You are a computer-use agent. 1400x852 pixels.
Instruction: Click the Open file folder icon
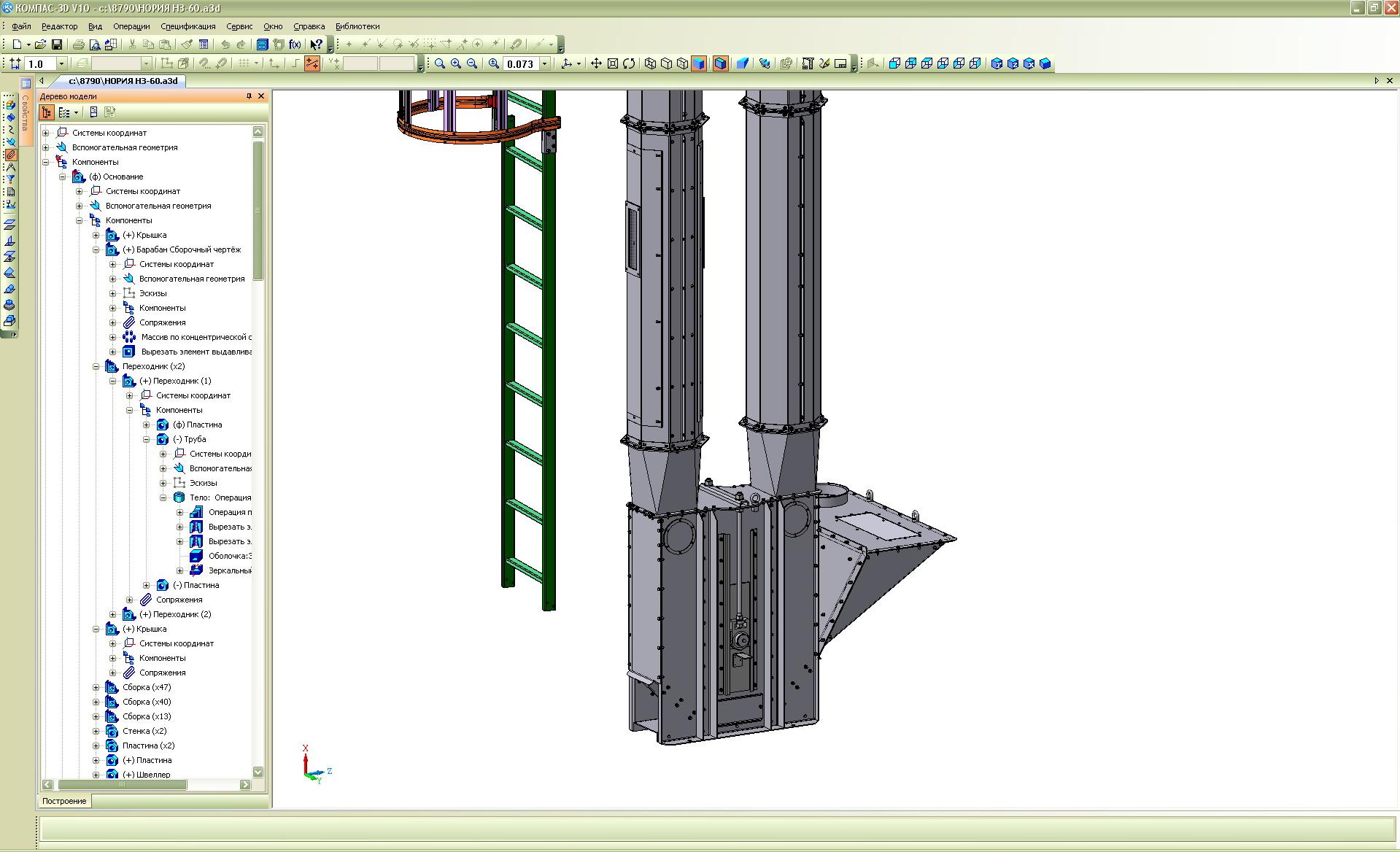[x=41, y=44]
